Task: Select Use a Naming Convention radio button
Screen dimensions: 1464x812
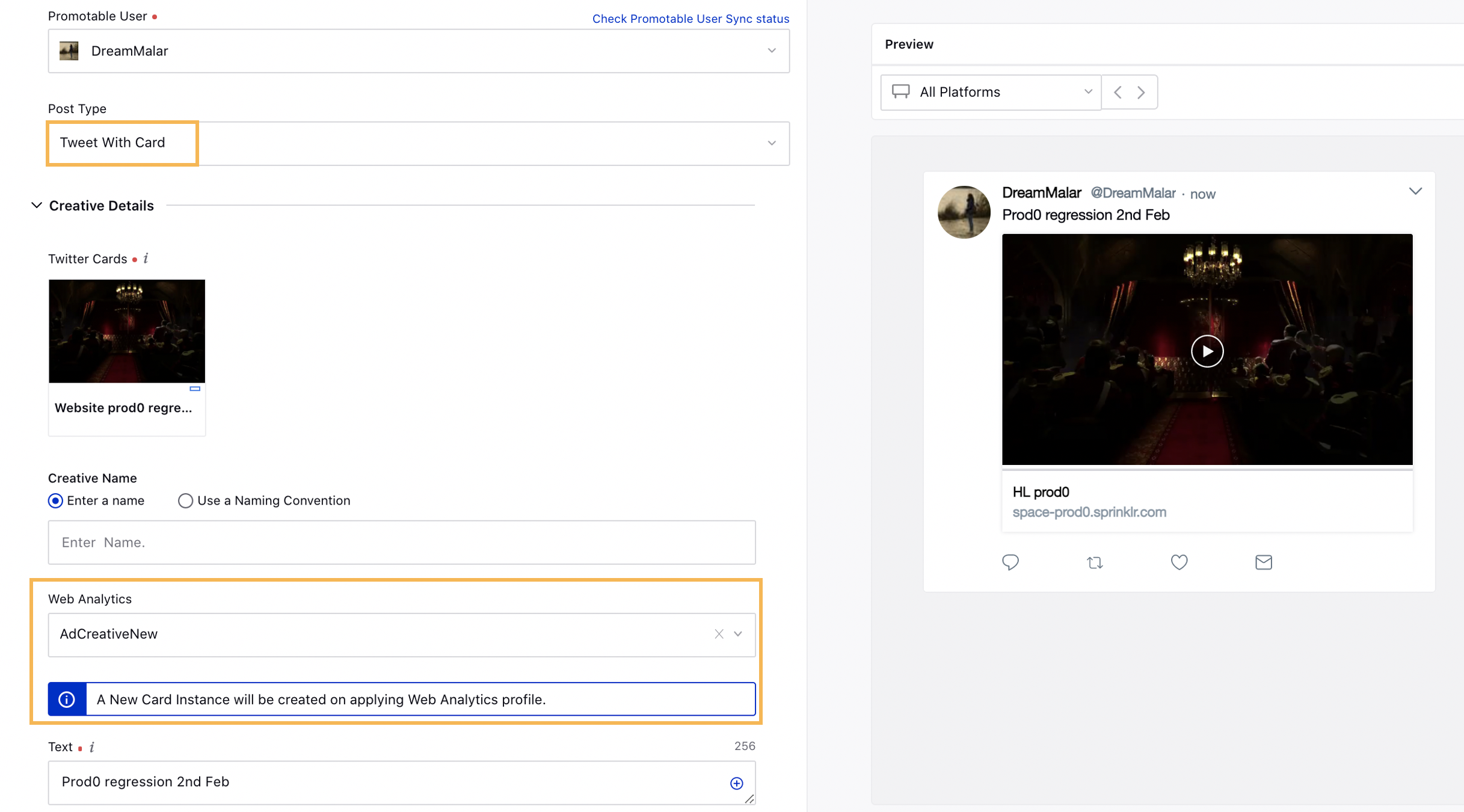Action: point(185,500)
